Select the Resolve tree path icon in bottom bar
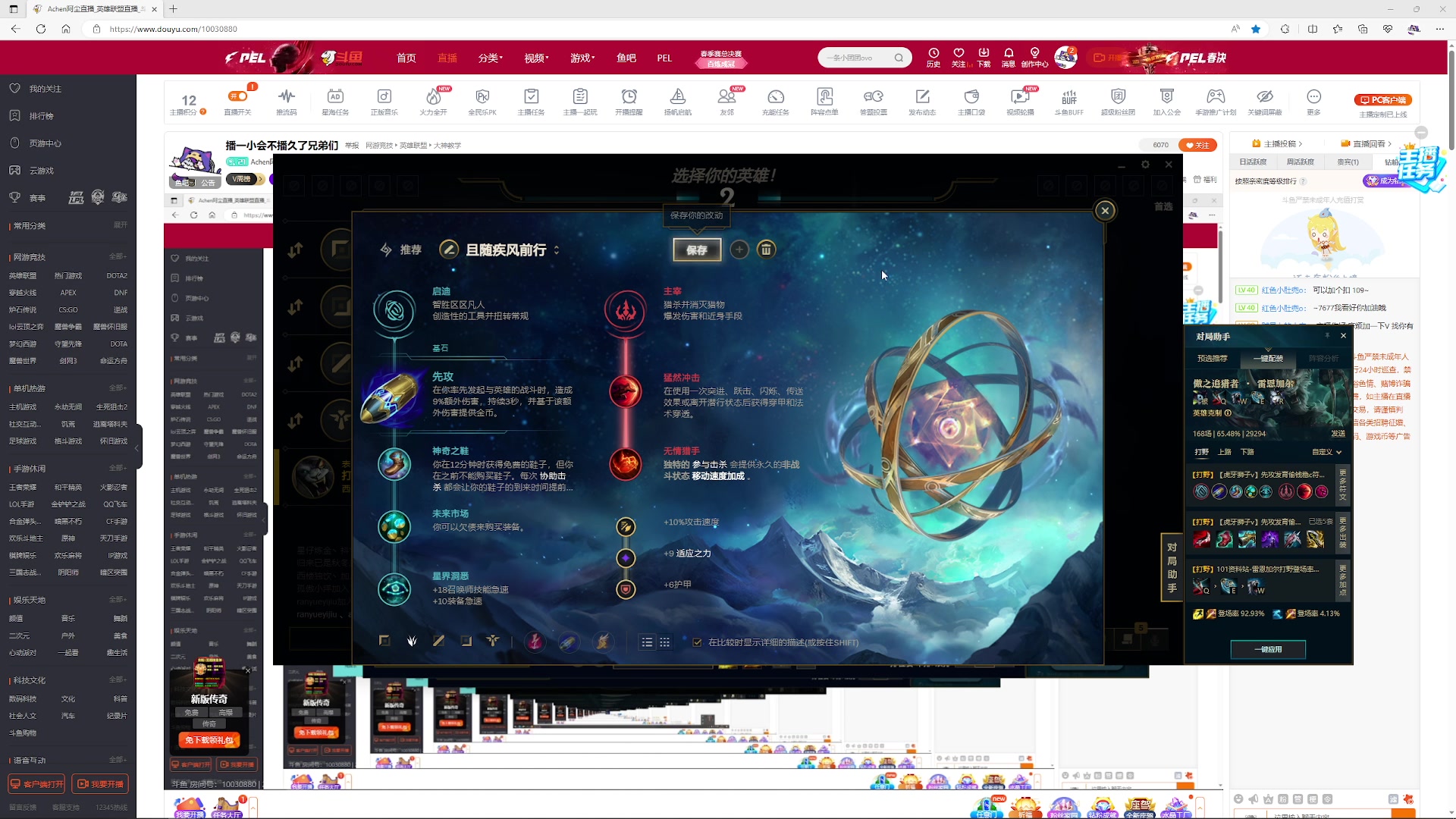The image size is (1456, 819). click(493, 642)
